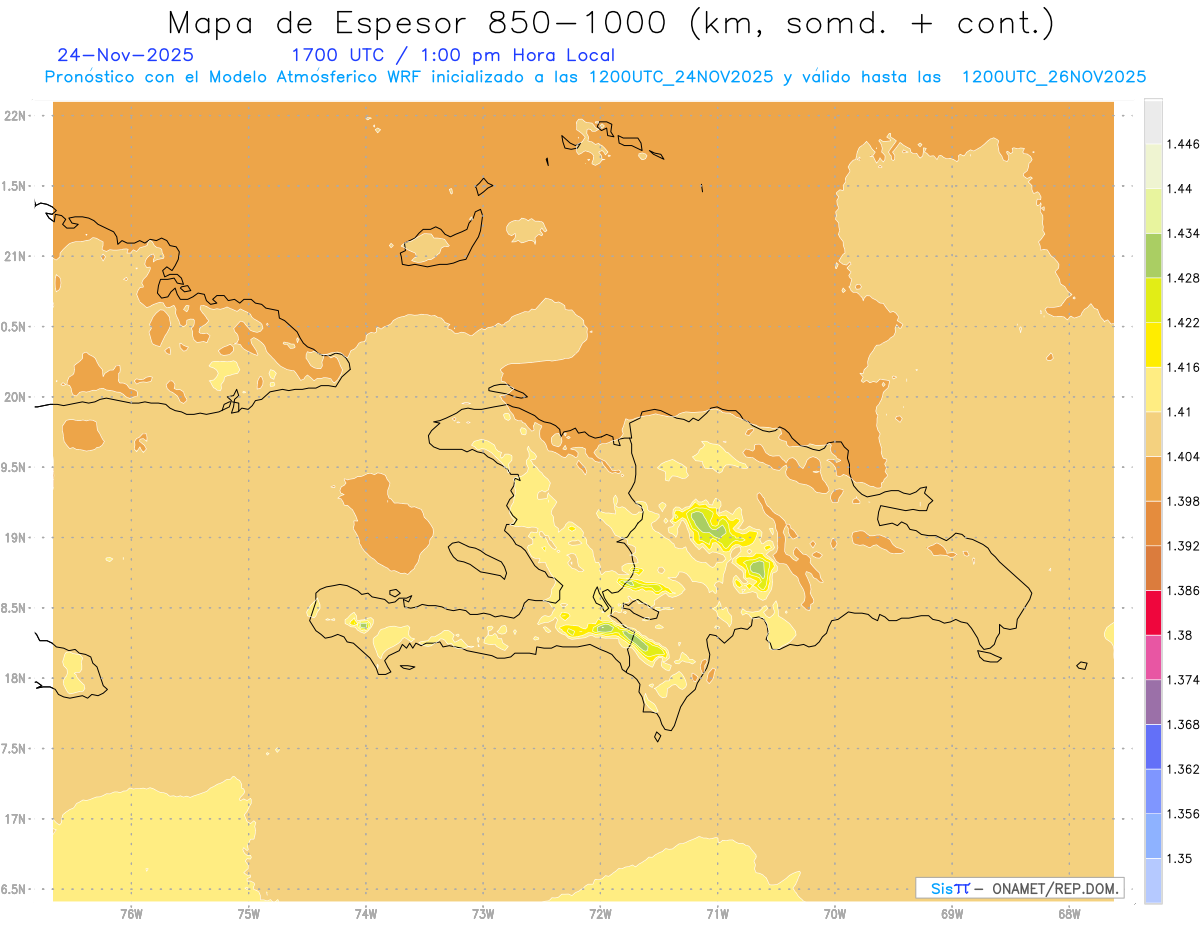
Task: Pick the orange legend band between 1.398 and 1.404
Action: (x=1153, y=478)
